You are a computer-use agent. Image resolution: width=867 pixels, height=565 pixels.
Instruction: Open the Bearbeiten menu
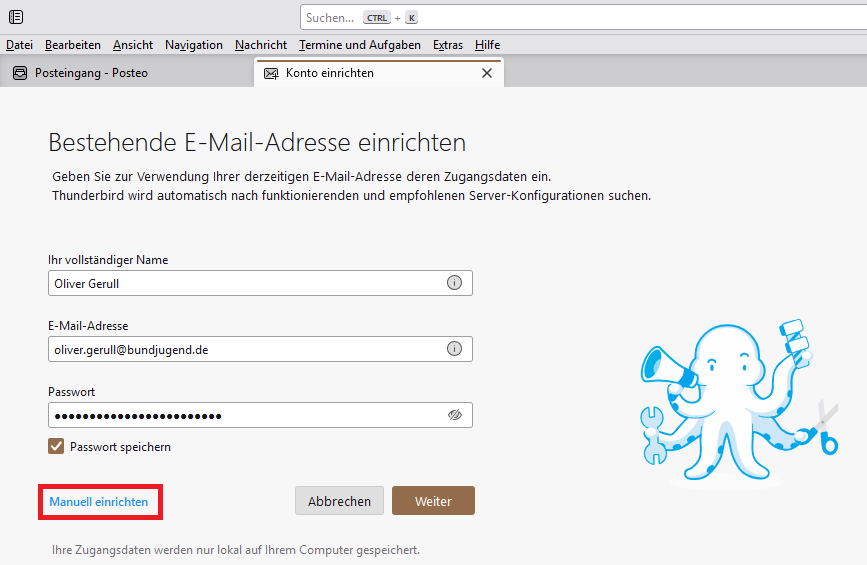[73, 45]
